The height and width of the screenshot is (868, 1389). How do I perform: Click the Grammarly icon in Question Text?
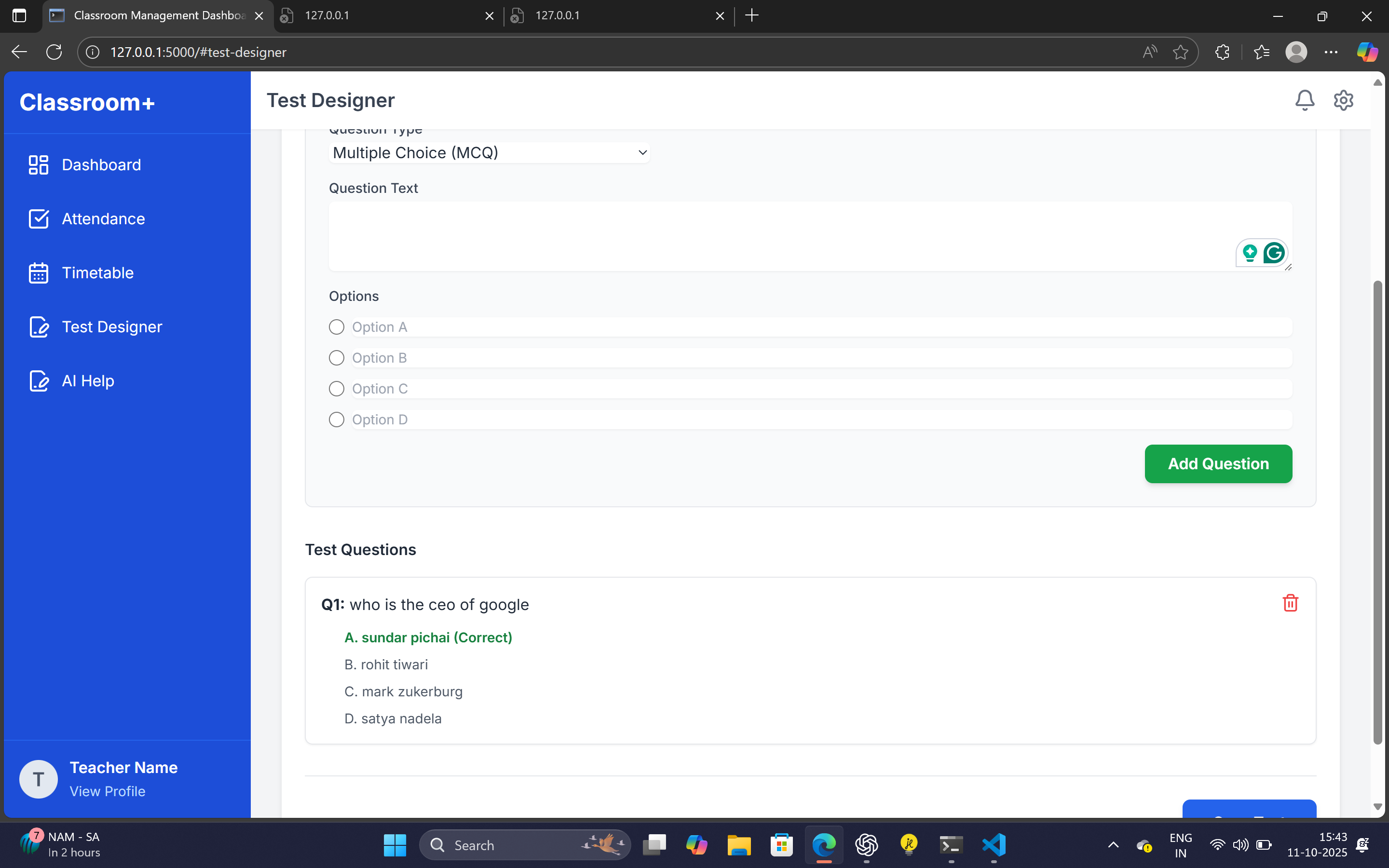coord(1274,253)
